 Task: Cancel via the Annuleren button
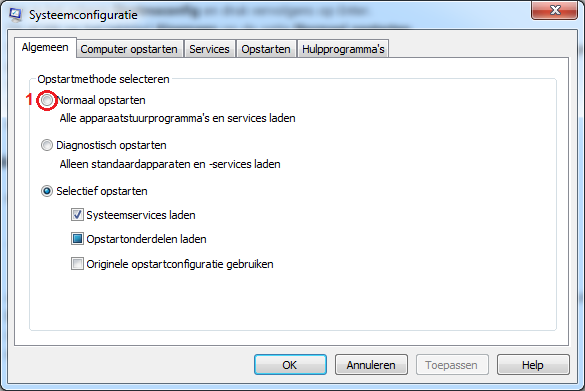tap(371, 365)
